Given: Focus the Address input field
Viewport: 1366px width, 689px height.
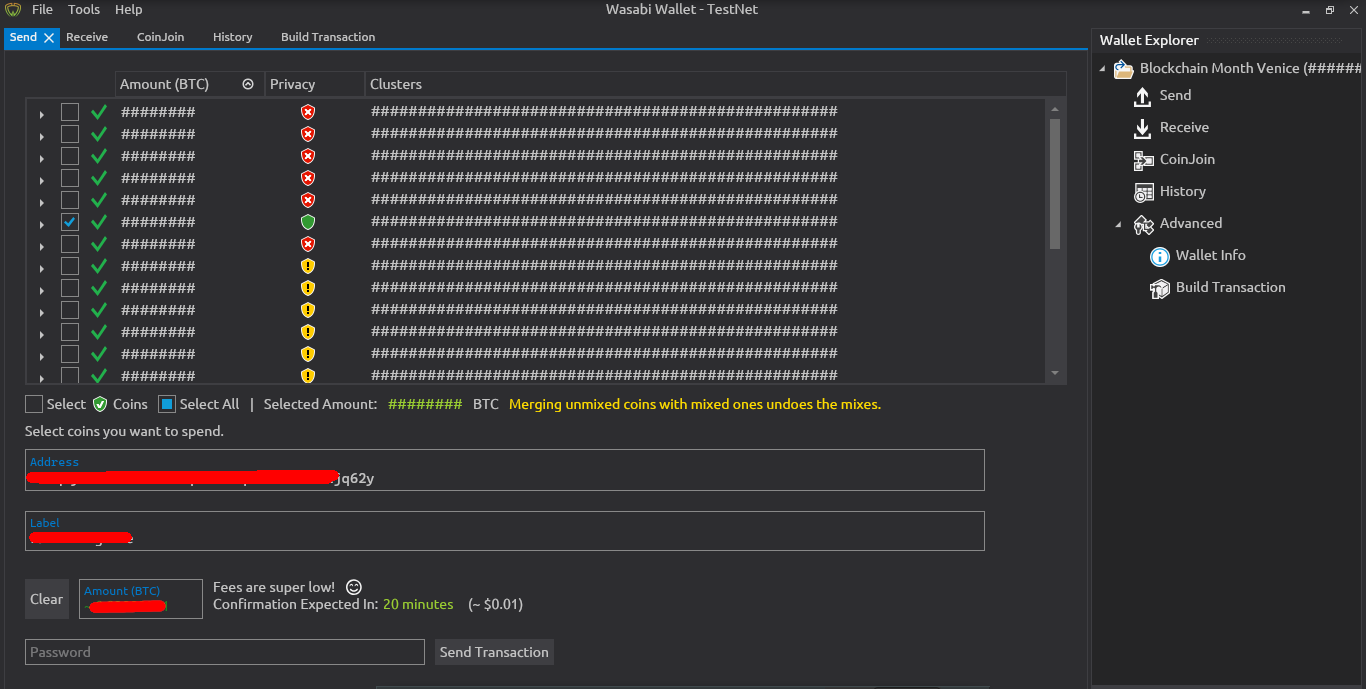Looking at the screenshot, I should [x=505, y=470].
